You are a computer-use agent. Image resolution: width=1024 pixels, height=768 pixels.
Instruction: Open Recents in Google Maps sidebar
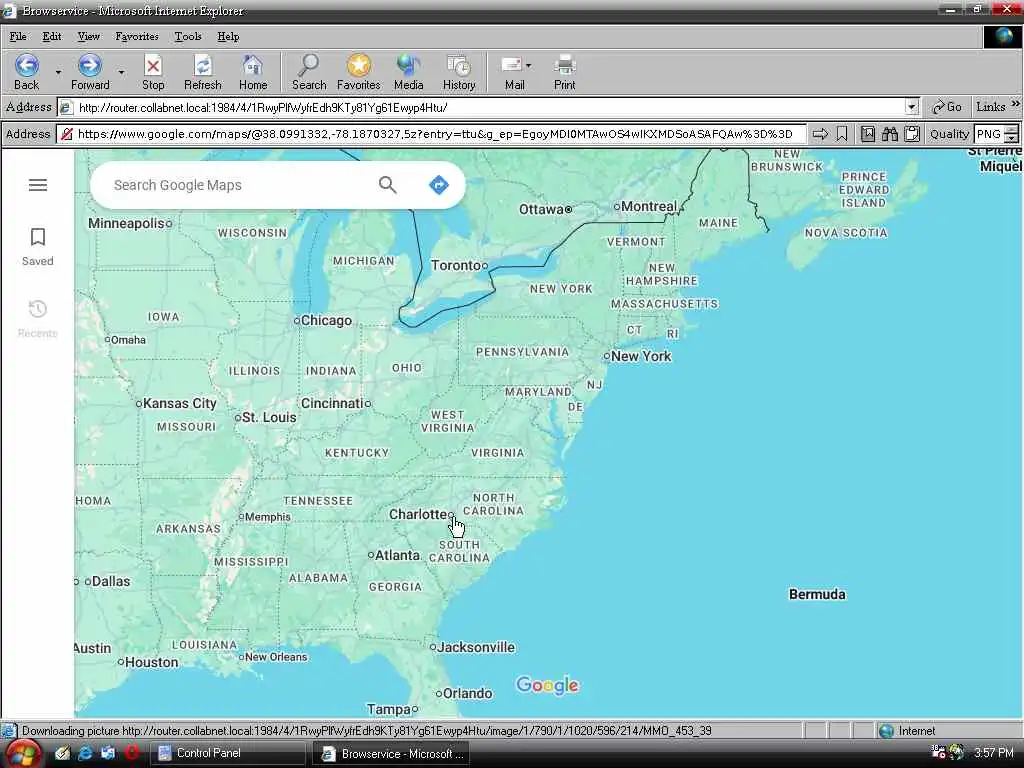38,319
